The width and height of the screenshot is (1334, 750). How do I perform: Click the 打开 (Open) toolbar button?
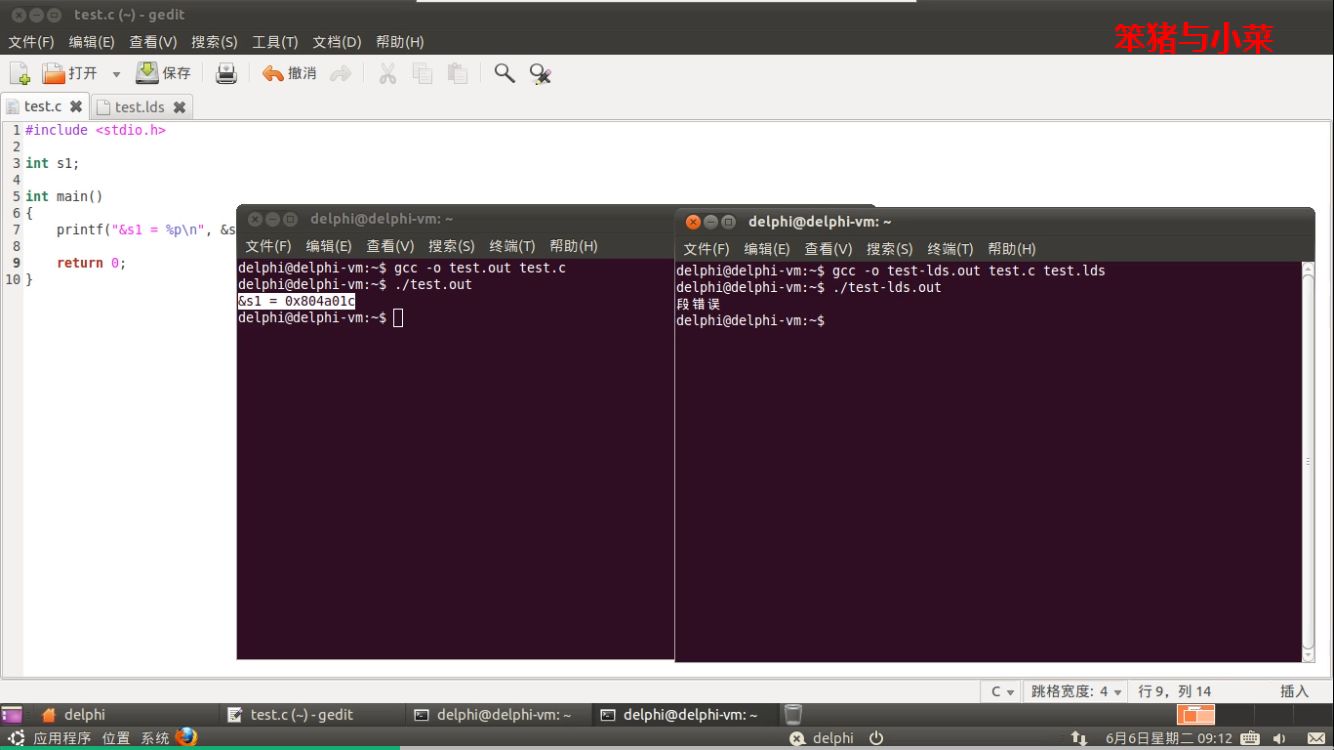(x=70, y=73)
